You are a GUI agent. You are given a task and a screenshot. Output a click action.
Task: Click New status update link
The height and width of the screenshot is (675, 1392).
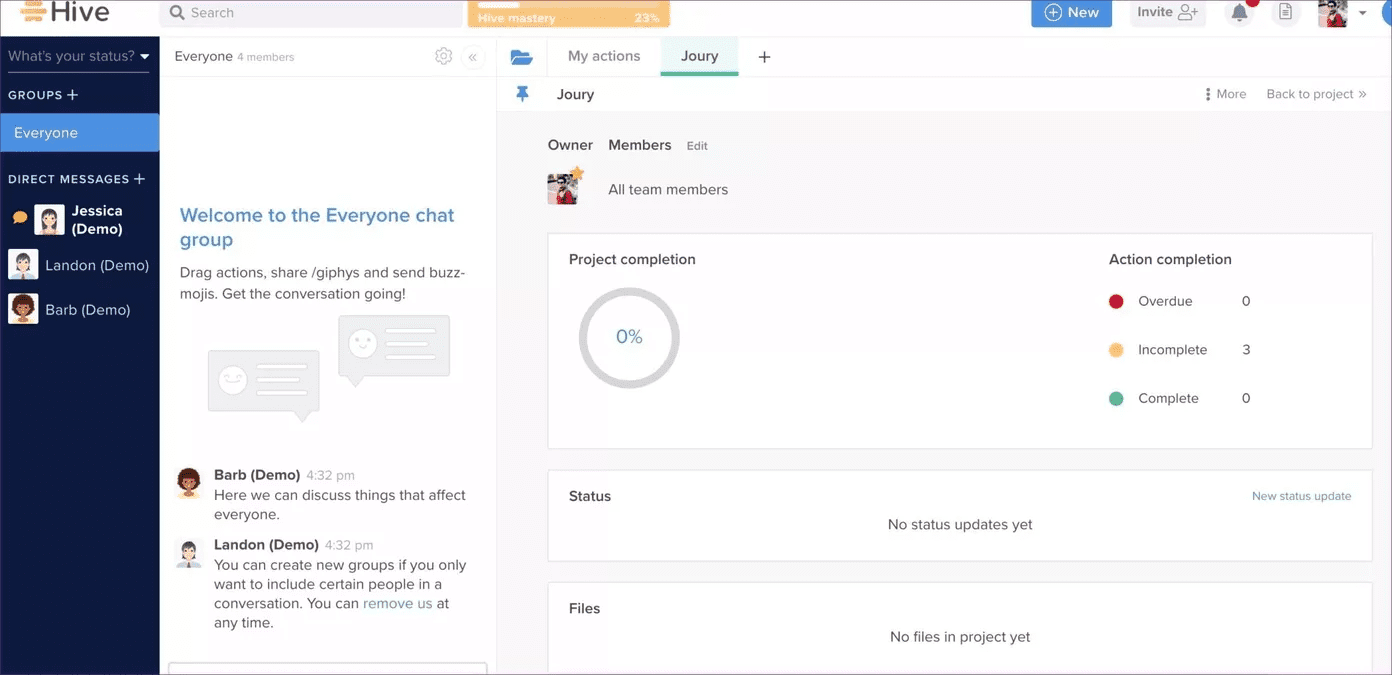(x=1301, y=496)
